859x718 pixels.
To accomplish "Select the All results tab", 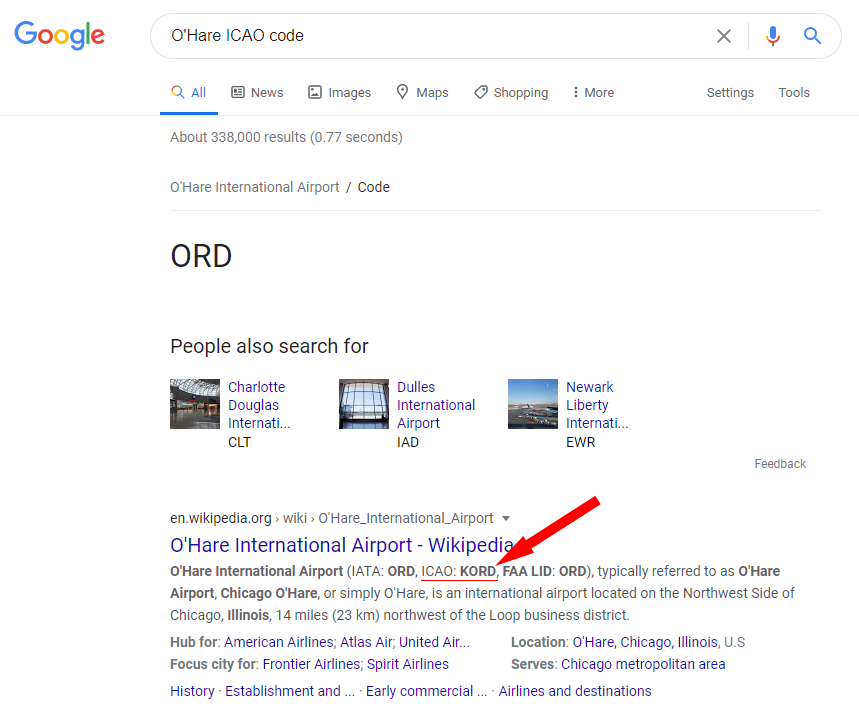I will (188, 93).
